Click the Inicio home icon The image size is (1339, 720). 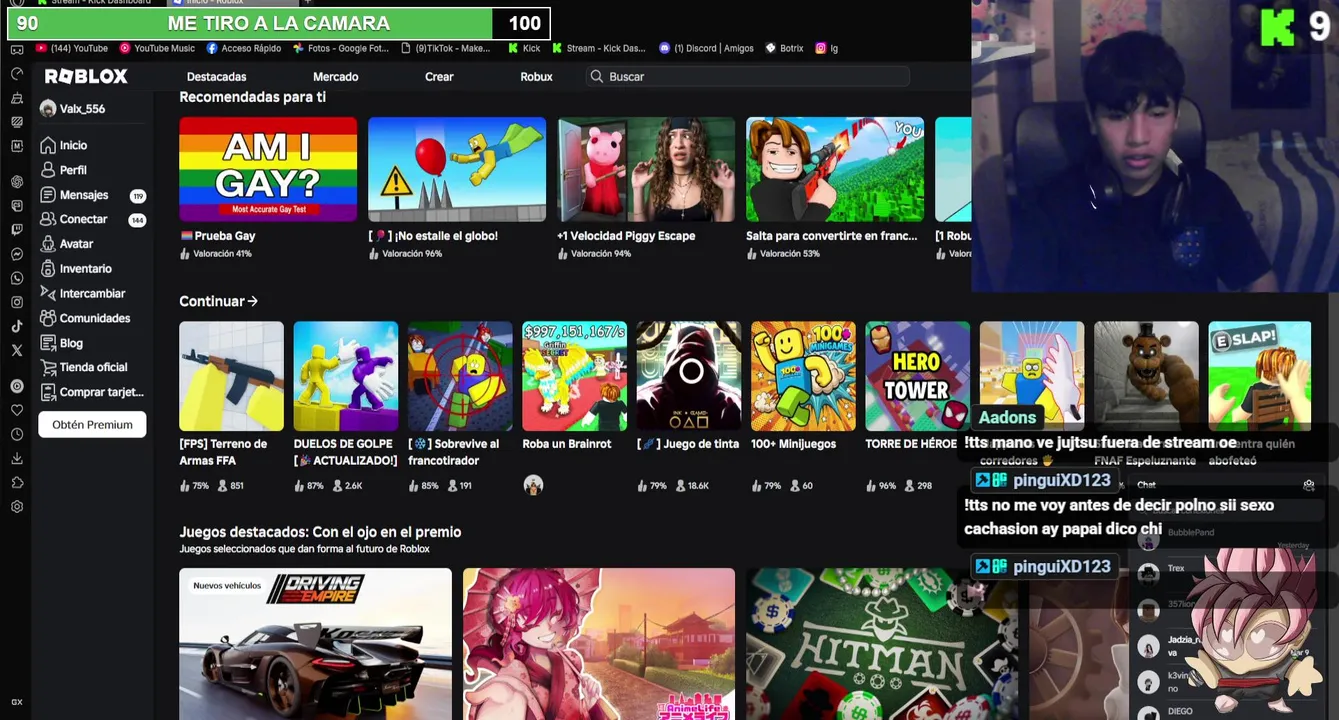pyautogui.click(x=47, y=145)
